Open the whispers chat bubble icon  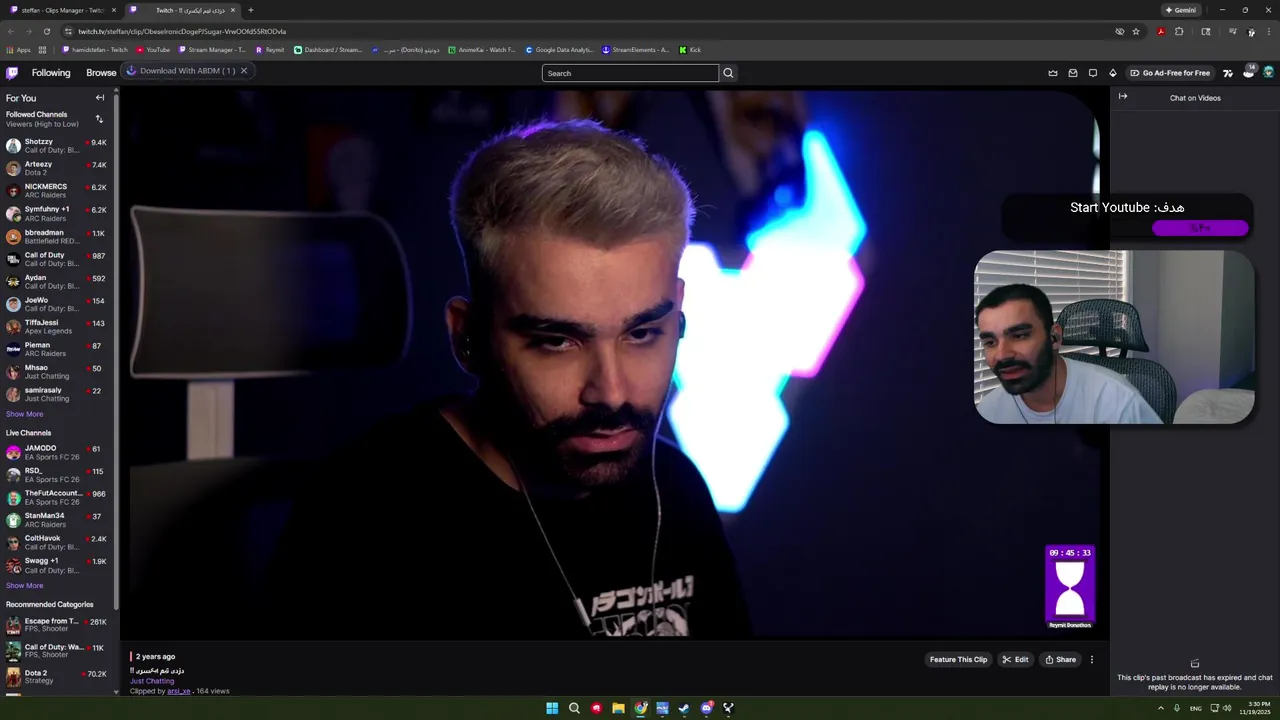[x=1093, y=73]
